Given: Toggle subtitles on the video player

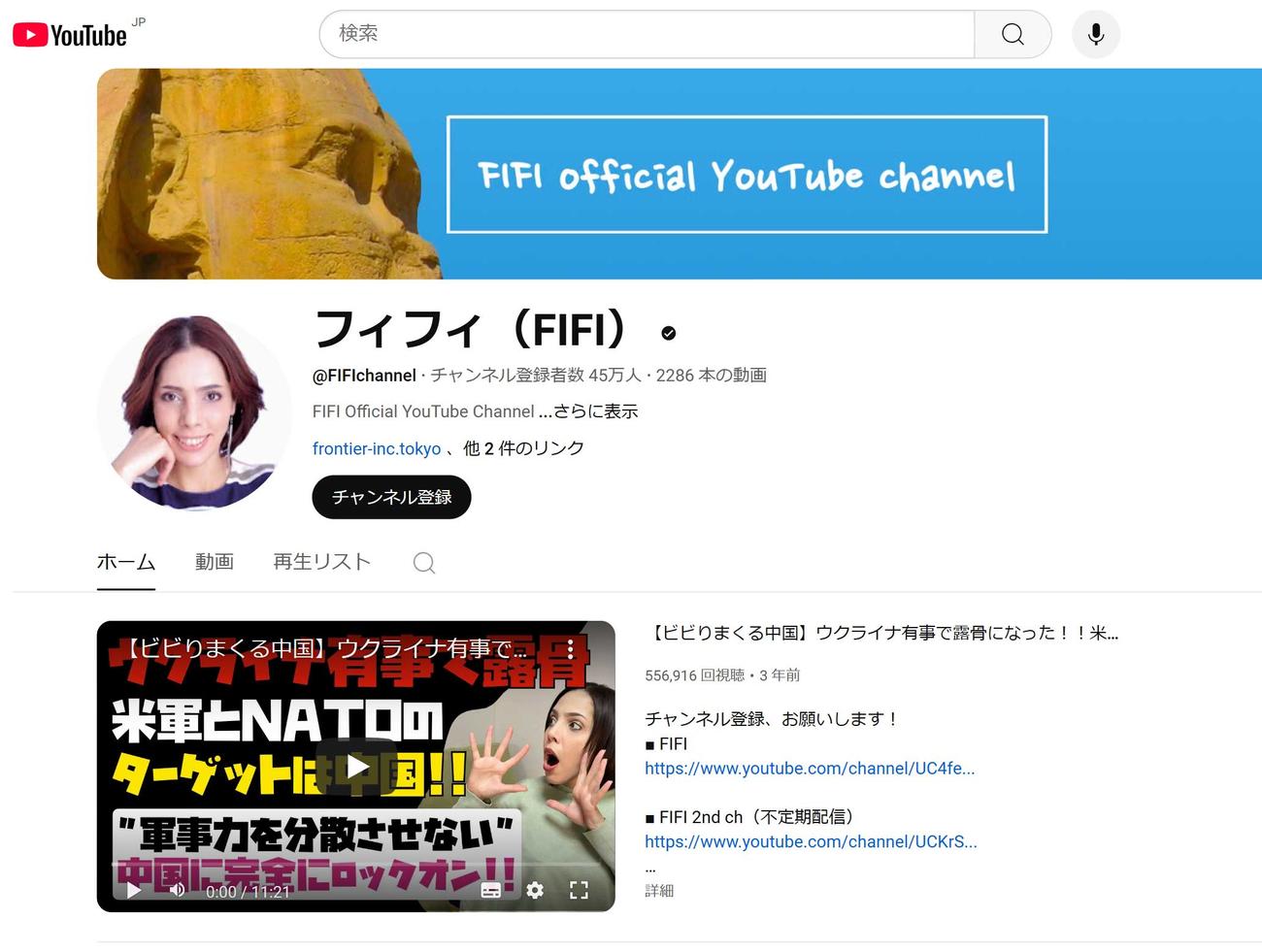Looking at the screenshot, I should tap(491, 890).
